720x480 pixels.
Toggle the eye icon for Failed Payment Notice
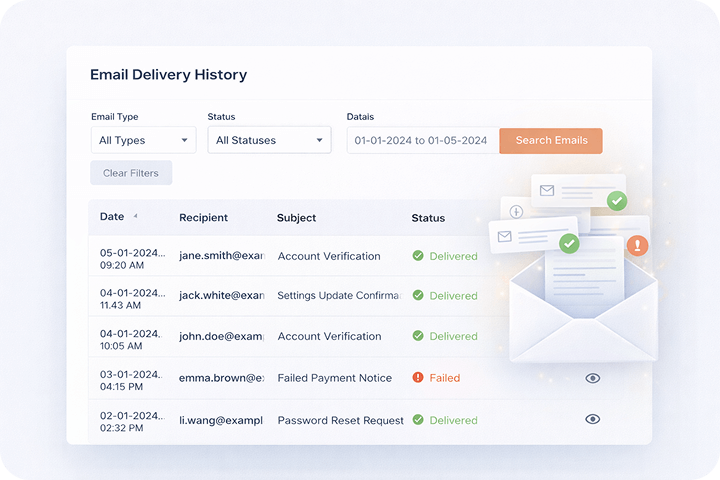click(x=592, y=378)
